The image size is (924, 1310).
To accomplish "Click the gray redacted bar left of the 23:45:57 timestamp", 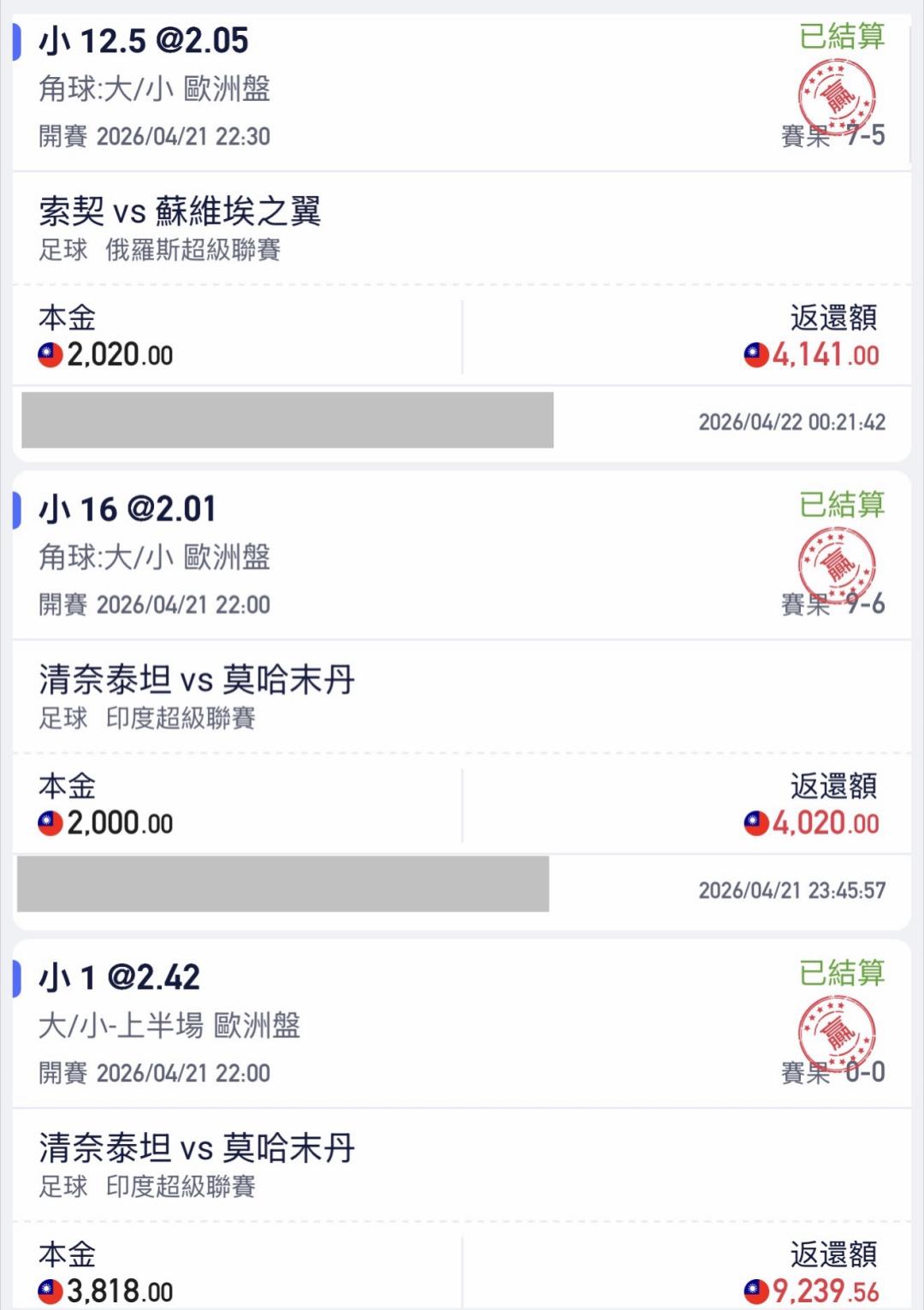I will tap(283, 884).
